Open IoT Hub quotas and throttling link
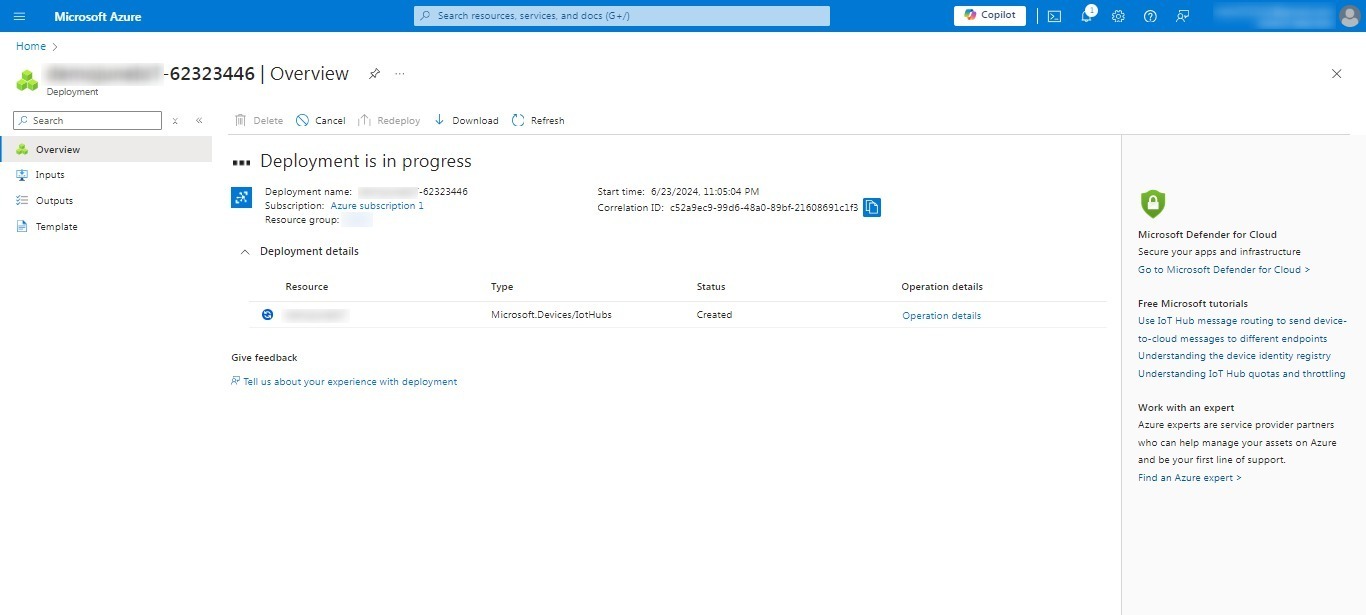Viewport: 1366px width, 615px height. [x=1242, y=374]
